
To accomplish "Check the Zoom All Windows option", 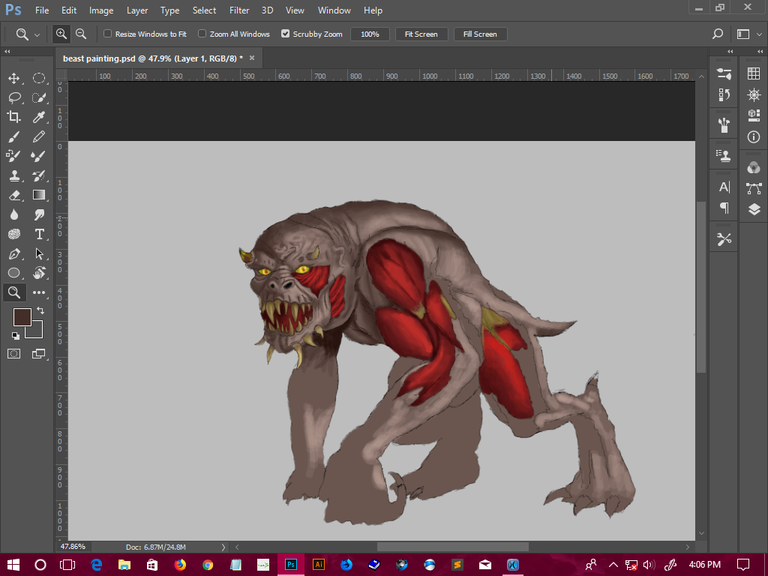I will coord(202,34).
